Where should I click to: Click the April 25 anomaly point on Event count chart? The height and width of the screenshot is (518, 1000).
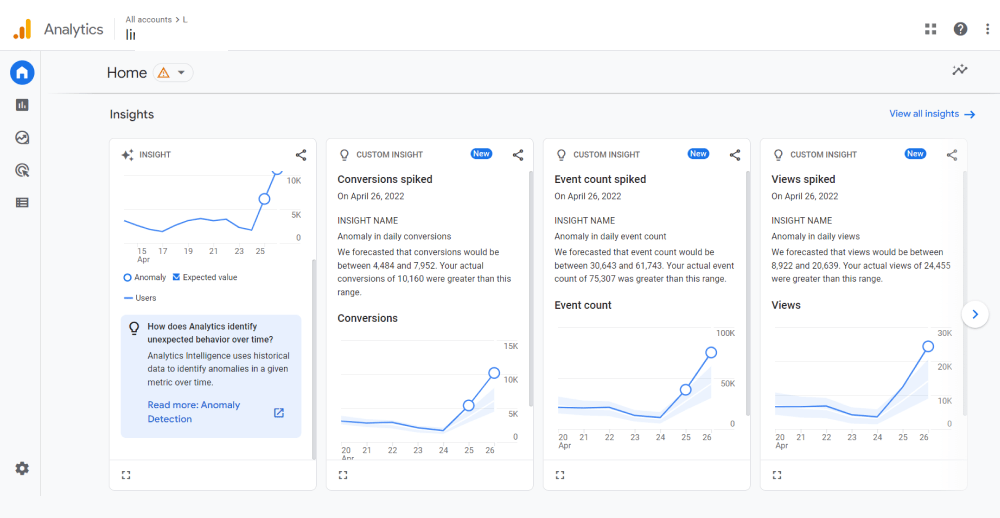tap(686, 390)
